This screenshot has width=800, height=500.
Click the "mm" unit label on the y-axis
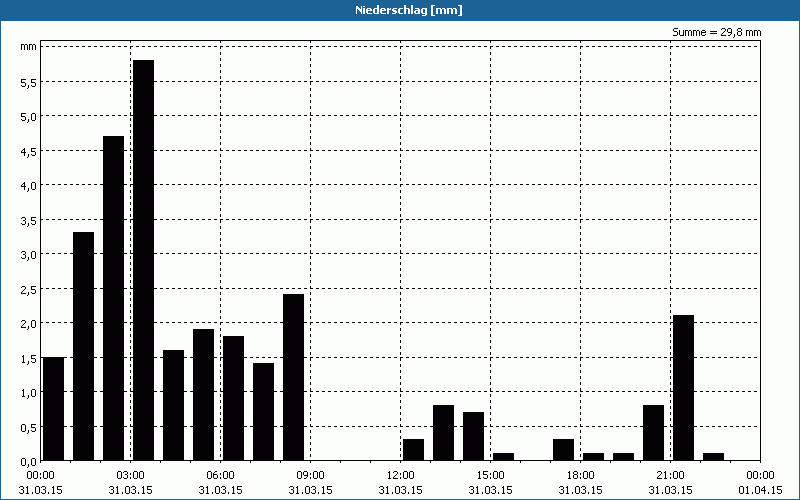pyautogui.click(x=28, y=46)
